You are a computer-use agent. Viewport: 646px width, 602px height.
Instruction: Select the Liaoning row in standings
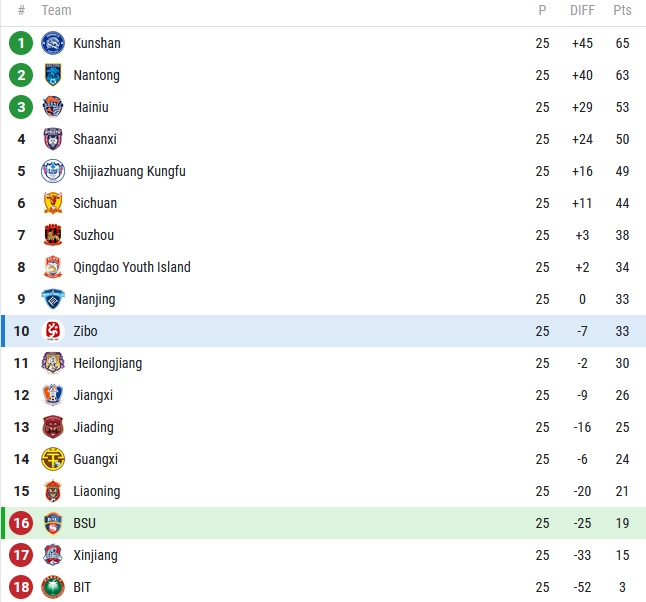pos(300,491)
